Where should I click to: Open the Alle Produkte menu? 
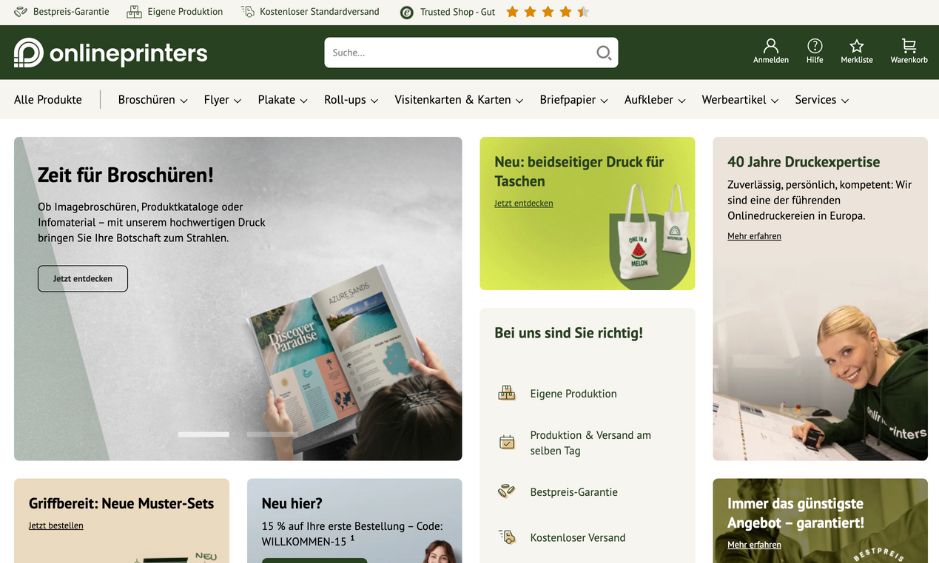[48, 100]
